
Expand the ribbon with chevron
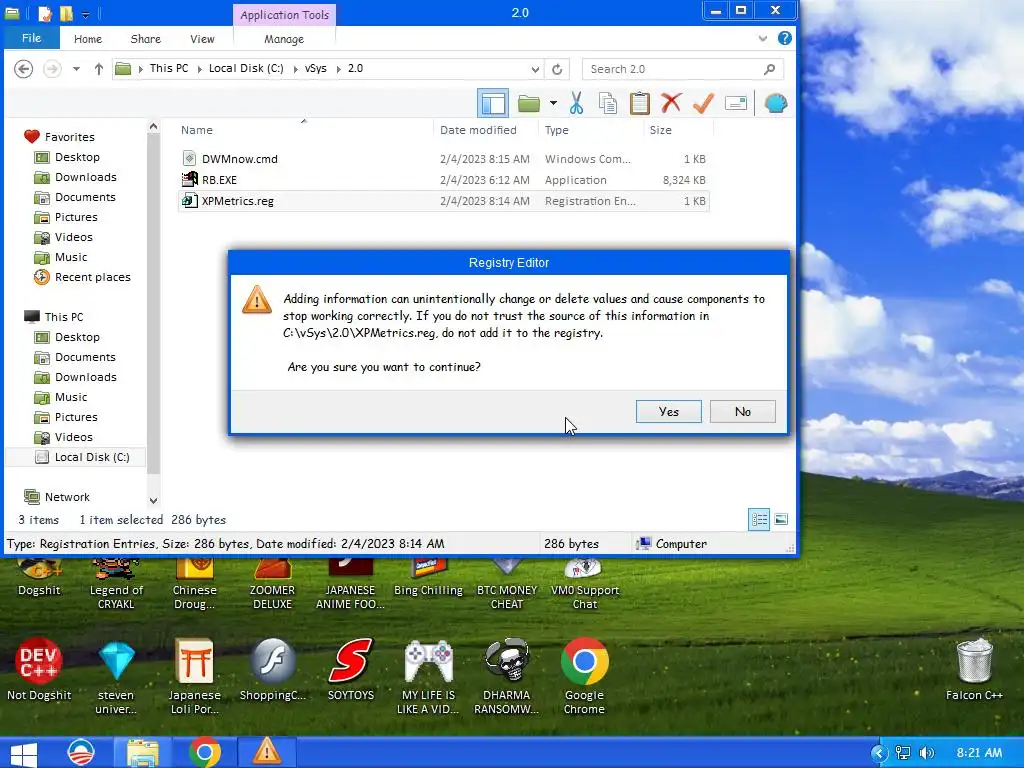pyautogui.click(x=763, y=39)
